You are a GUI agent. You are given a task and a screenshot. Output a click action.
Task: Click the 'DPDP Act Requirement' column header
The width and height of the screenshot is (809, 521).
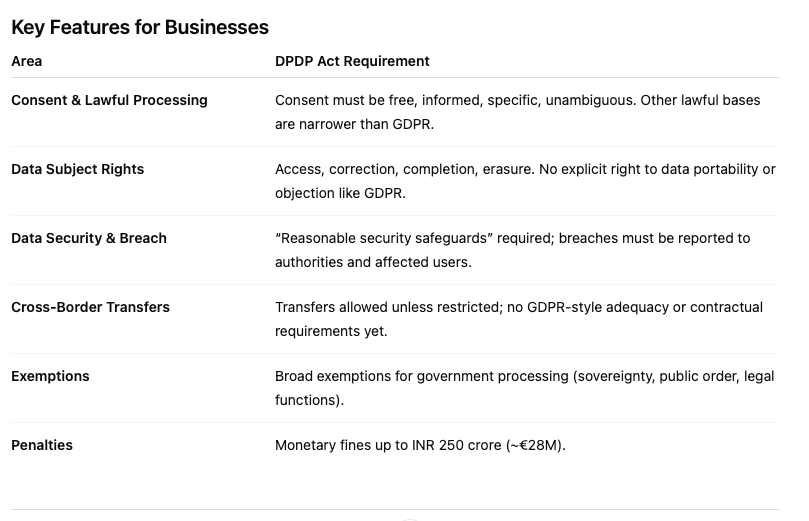[352, 61]
